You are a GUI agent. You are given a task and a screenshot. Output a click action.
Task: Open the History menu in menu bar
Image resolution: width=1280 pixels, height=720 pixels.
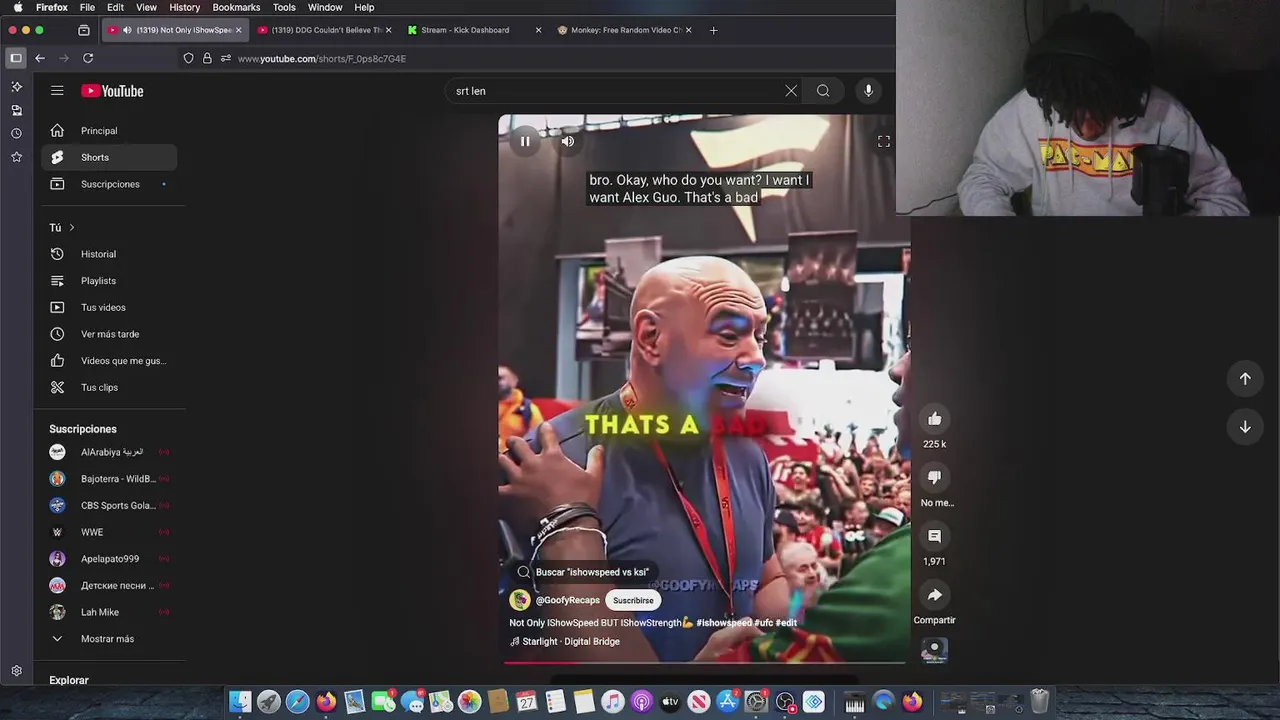pos(184,7)
